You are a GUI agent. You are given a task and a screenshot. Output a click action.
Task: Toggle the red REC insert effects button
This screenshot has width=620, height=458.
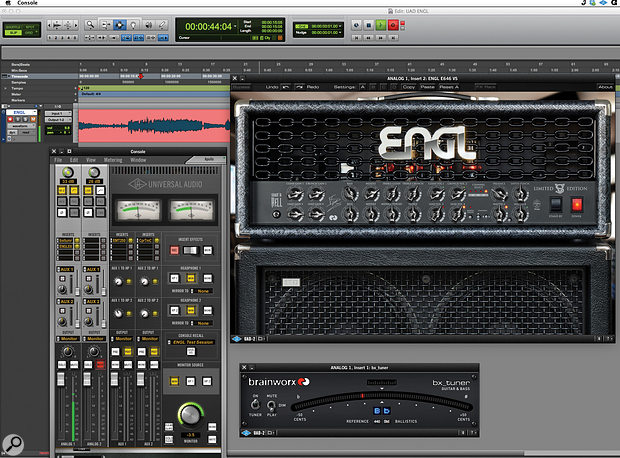point(174,250)
